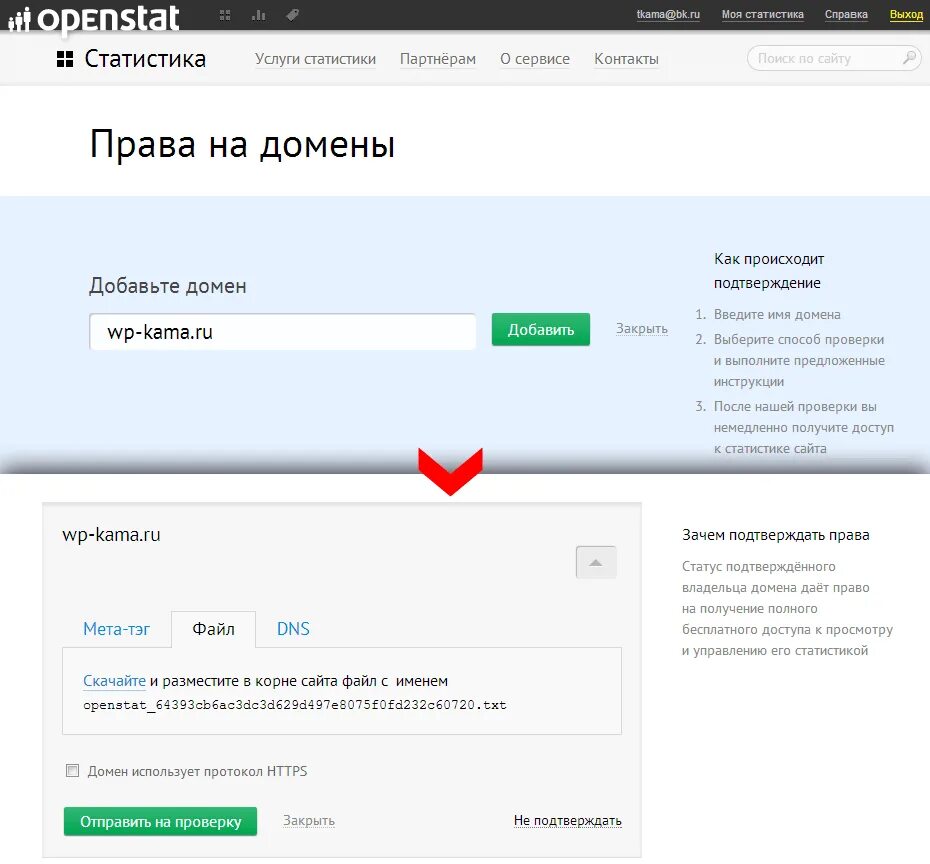
Task: Click the Openstat logo
Action: pyautogui.click(x=94, y=19)
